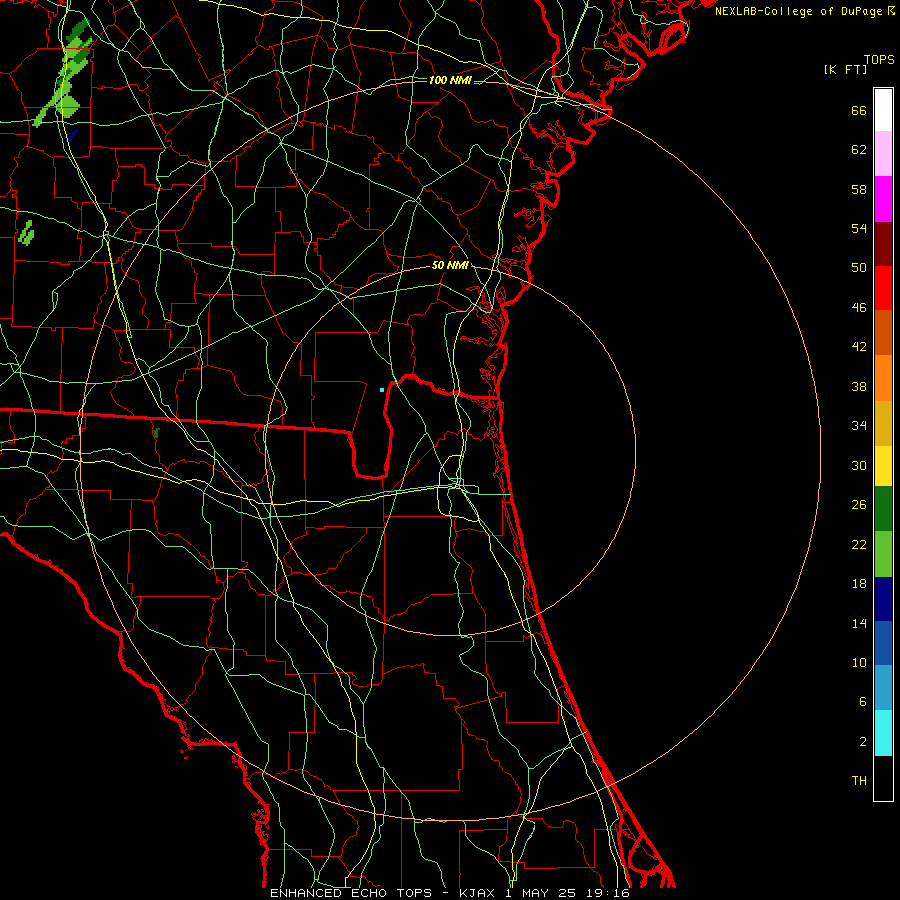
Task: Click the '2' legend value
Action: 863,742
